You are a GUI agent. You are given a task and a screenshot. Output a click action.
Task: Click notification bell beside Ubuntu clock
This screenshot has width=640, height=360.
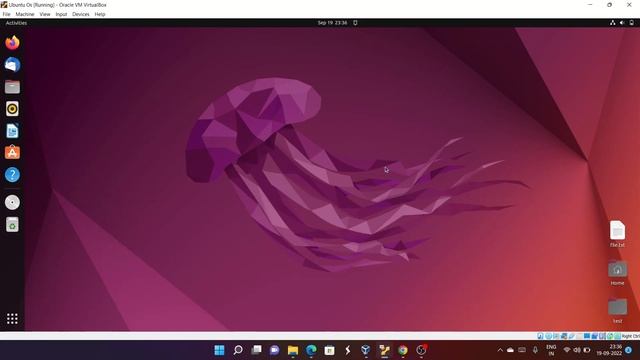click(355, 23)
